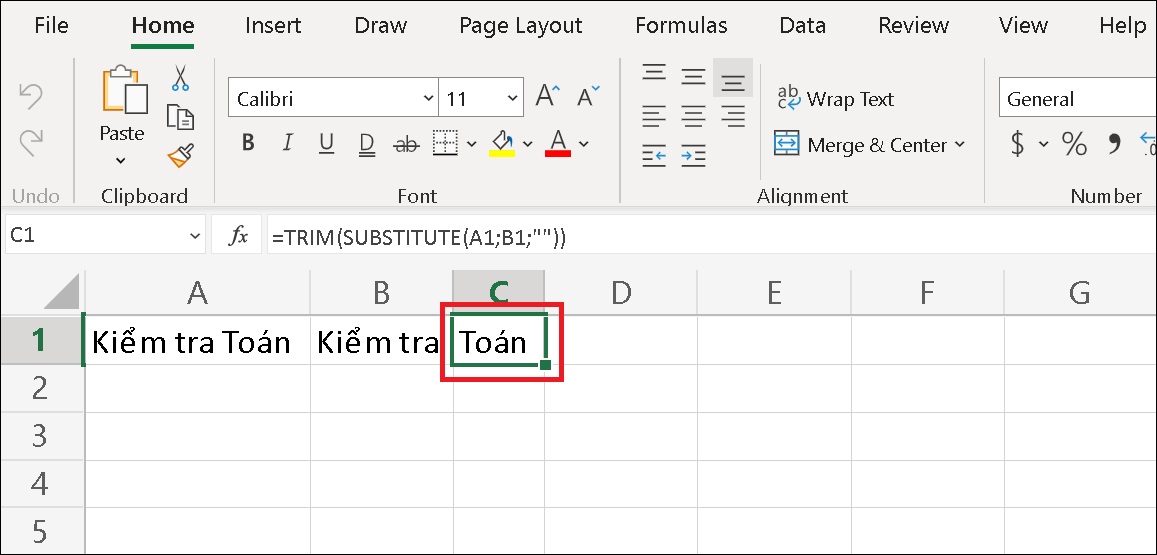The width and height of the screenshot is (1157, 555).
Task: Click the Copy icon
Action: coord(180,117)
